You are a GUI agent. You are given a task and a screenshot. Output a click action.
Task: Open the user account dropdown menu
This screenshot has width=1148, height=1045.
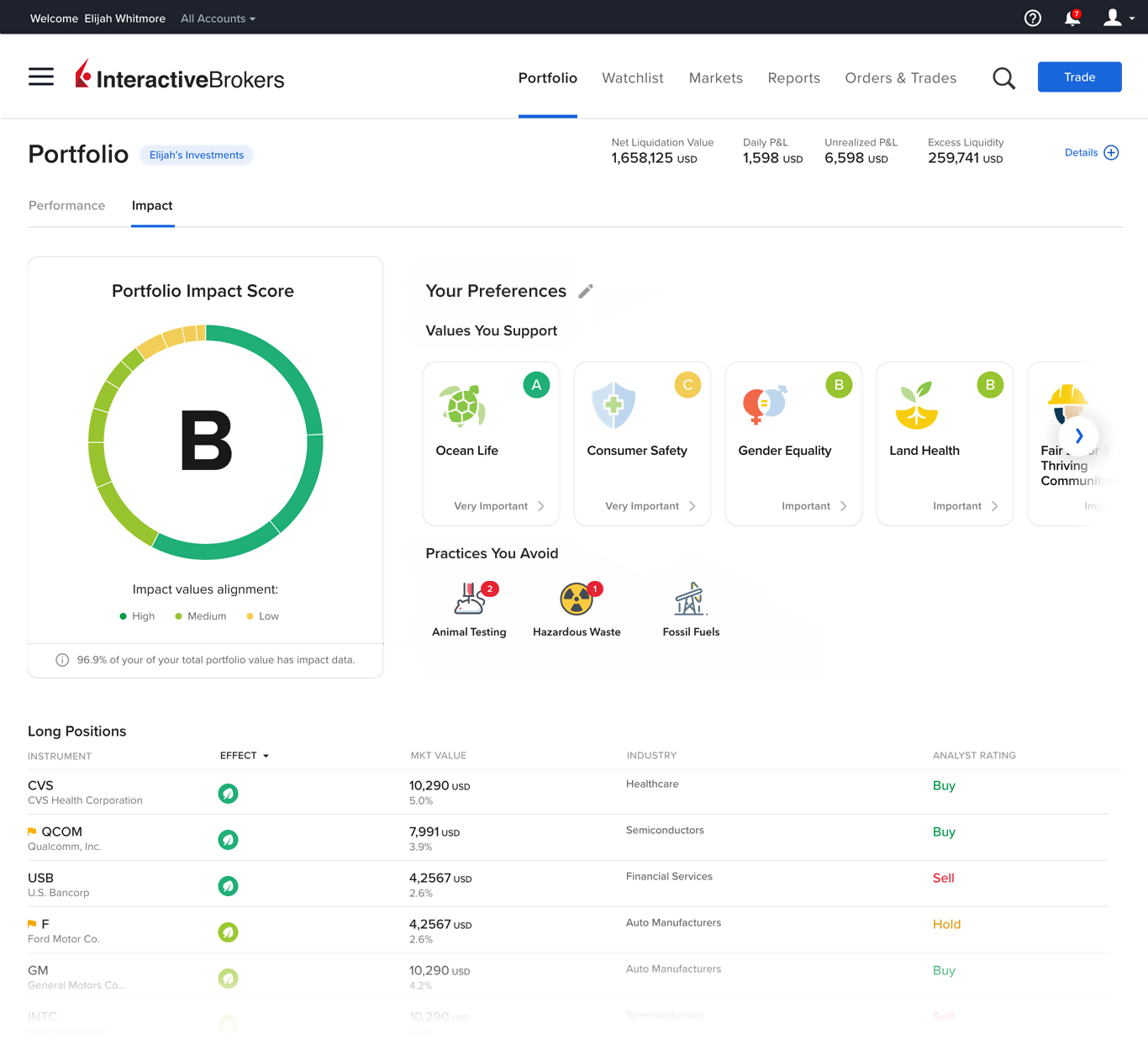tap(1118, 18)
